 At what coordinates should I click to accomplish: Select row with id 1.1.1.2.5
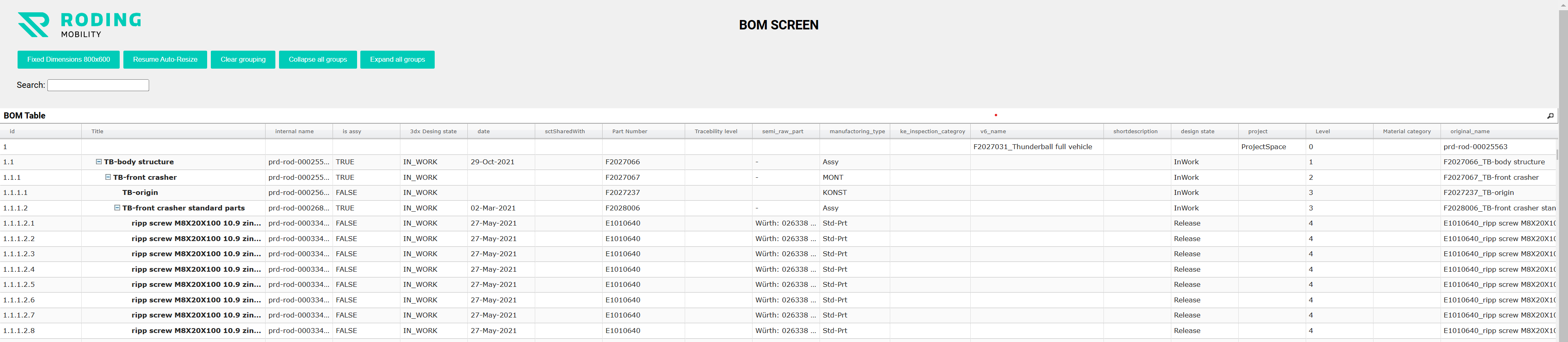pyautogui.click(x=19, y=285)
